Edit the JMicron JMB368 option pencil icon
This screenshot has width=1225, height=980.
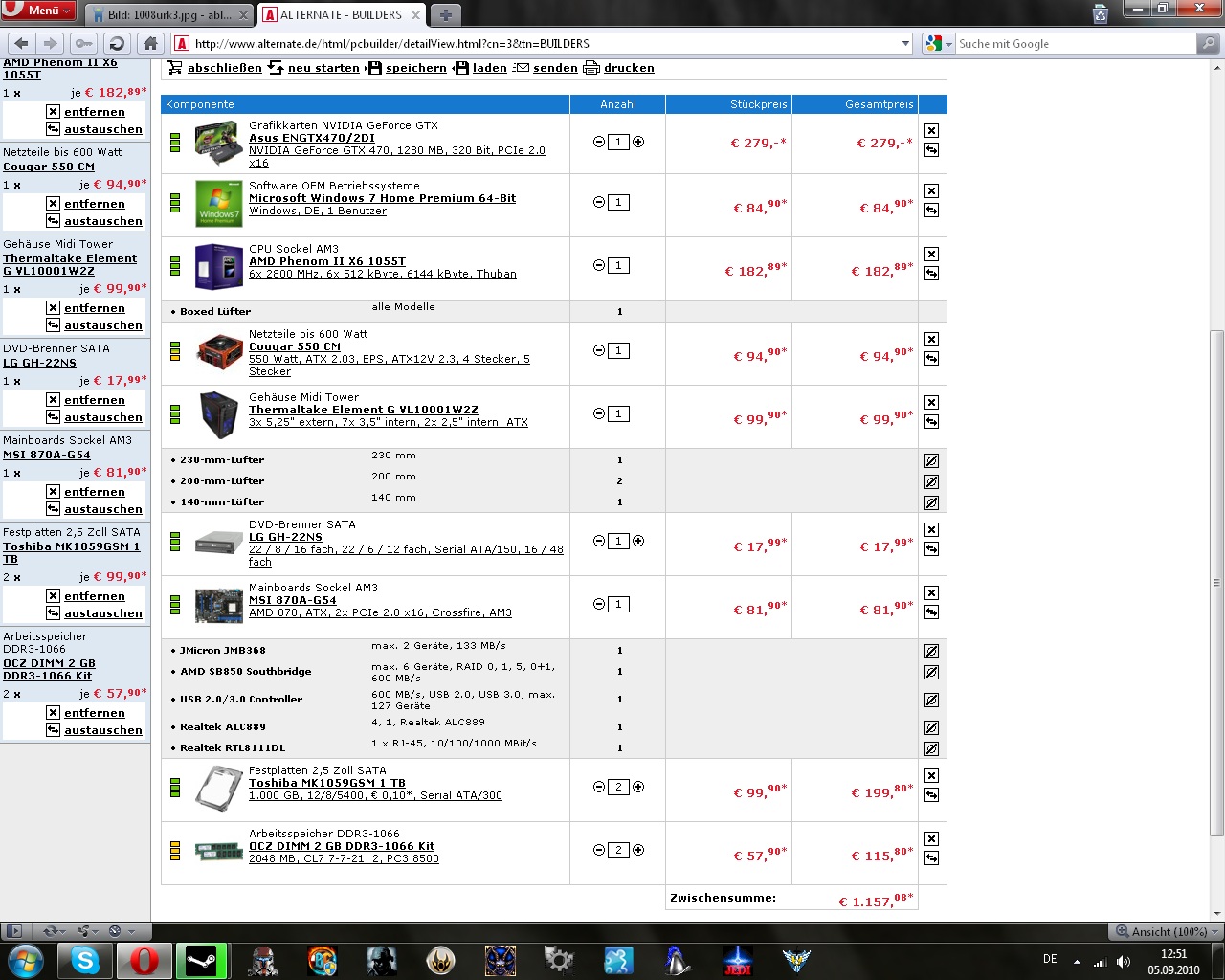931,651
